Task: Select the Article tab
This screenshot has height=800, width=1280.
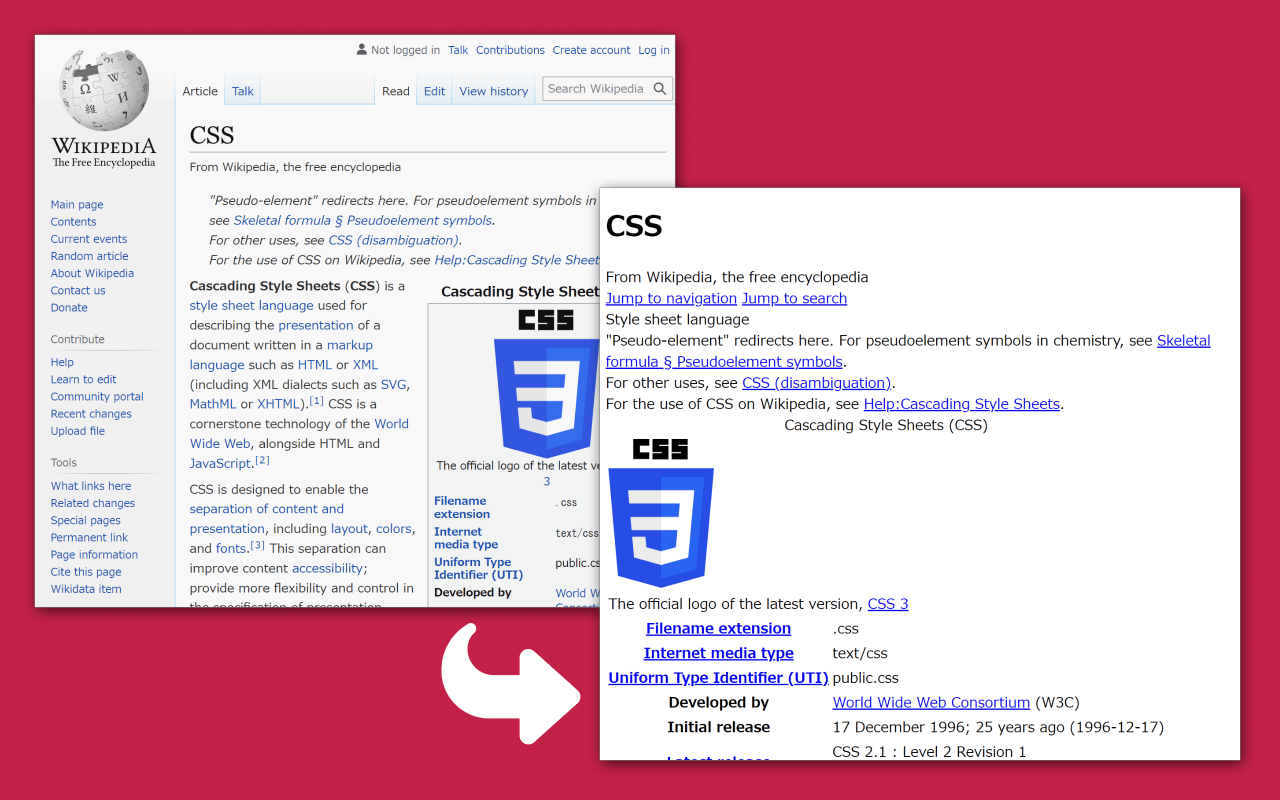Action: click(200, 90)
